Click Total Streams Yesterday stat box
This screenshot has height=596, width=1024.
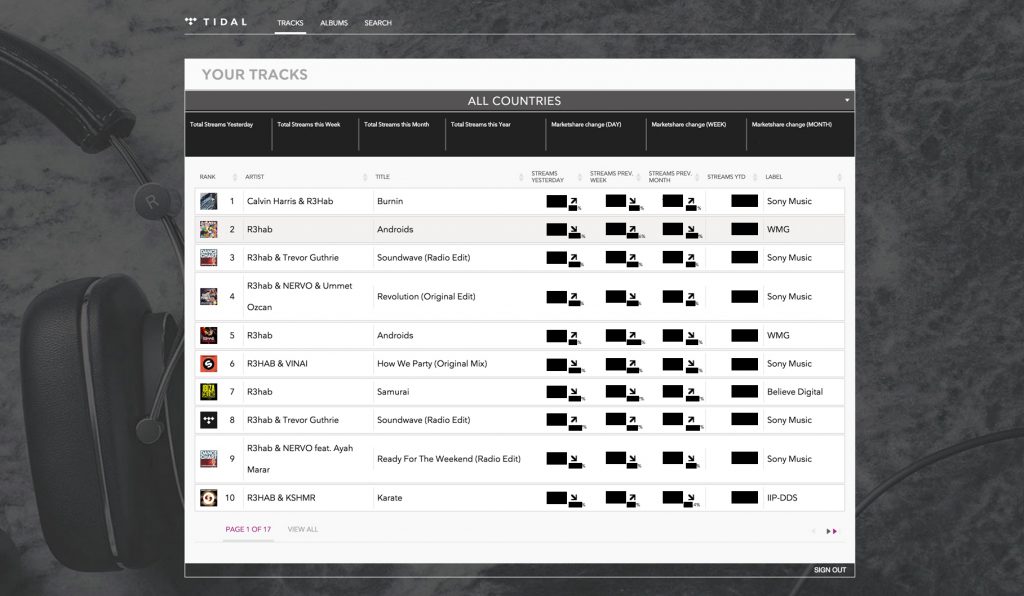[228, 134]
